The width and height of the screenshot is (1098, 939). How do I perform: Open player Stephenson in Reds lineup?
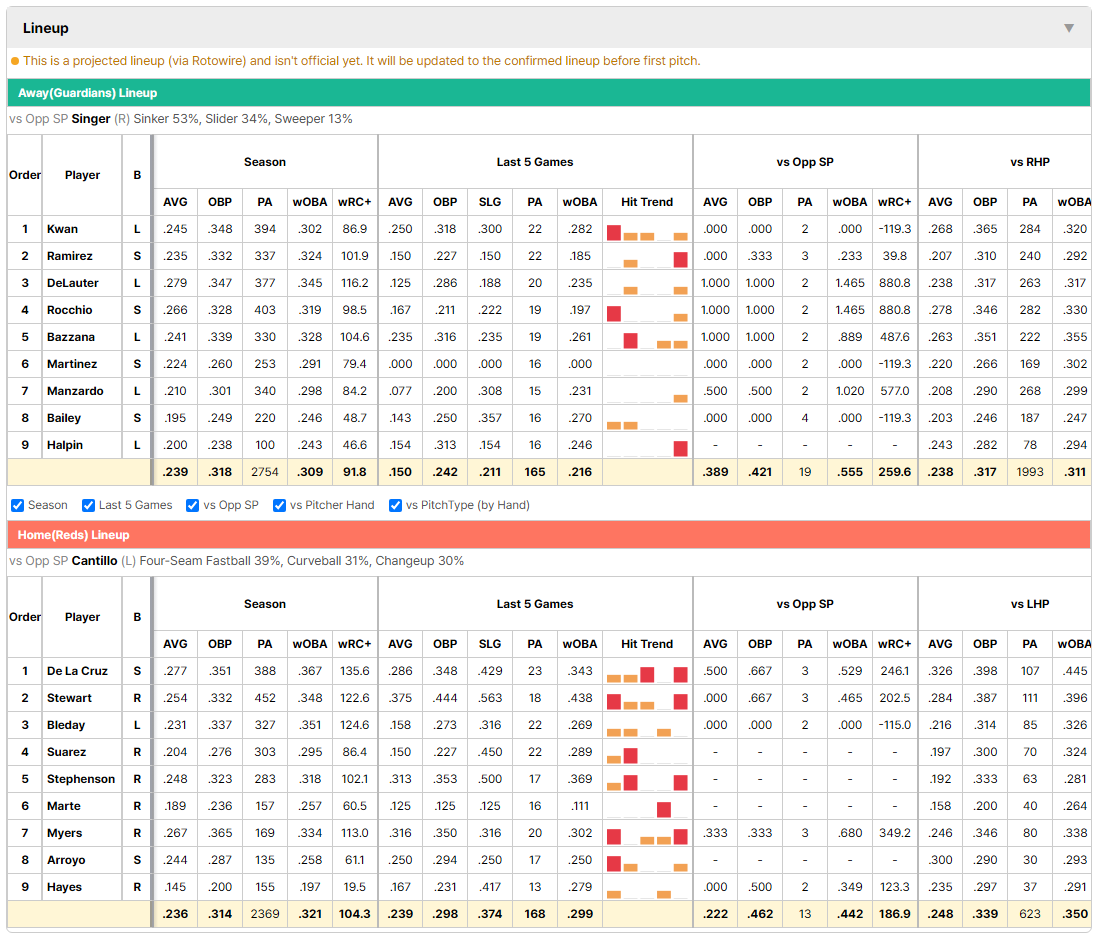tap(81, 779)
